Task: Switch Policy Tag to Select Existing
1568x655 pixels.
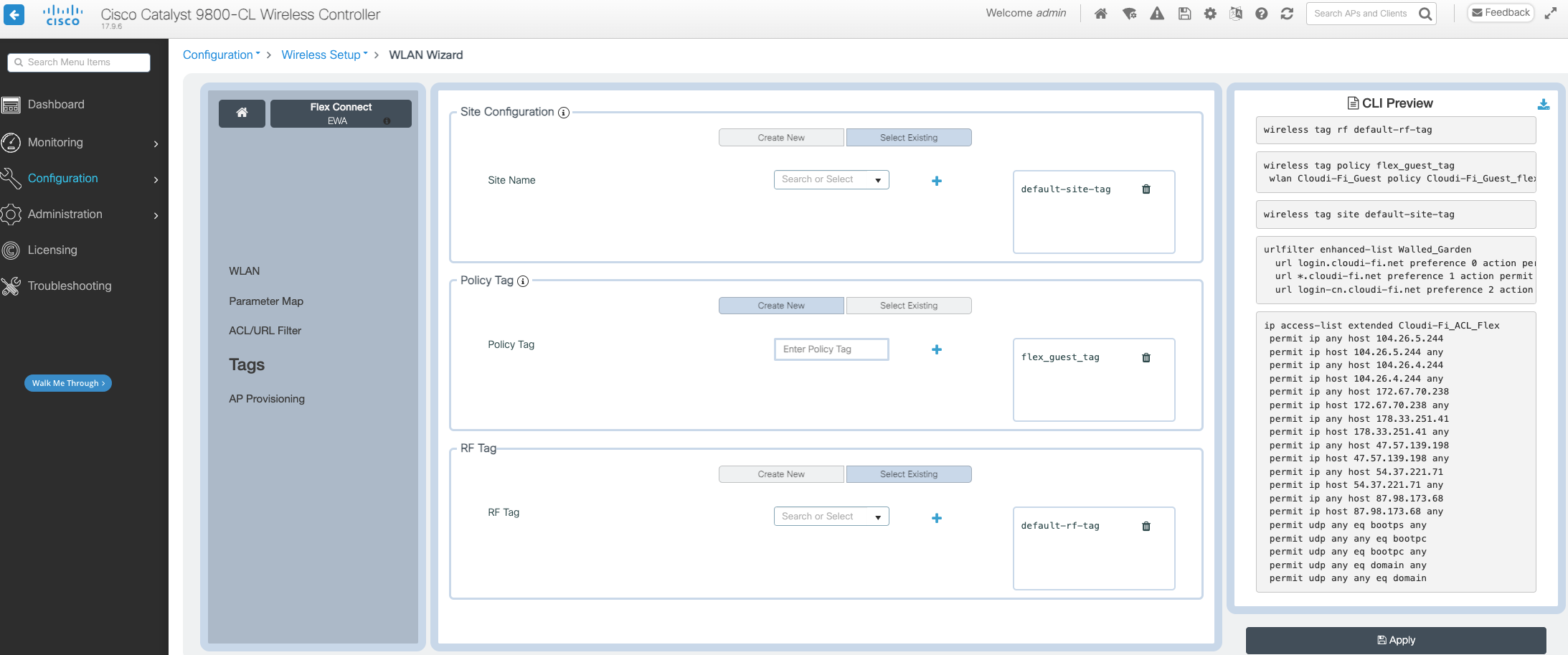Action: (x=908, y=306)
